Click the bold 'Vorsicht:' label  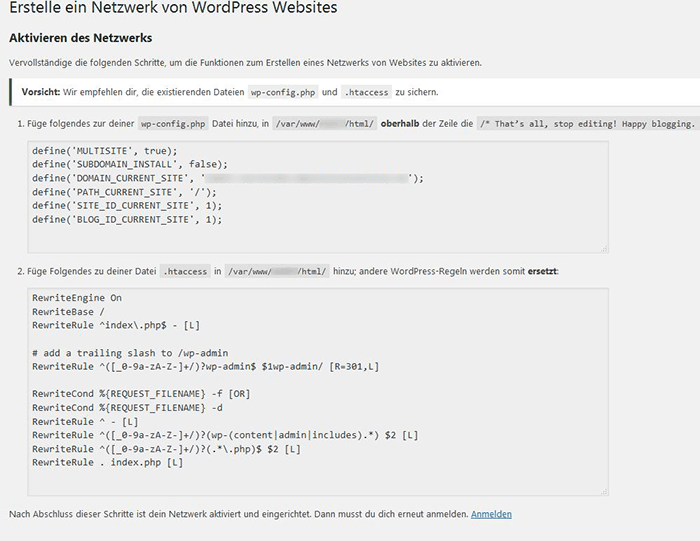click(x=41, y=92)
